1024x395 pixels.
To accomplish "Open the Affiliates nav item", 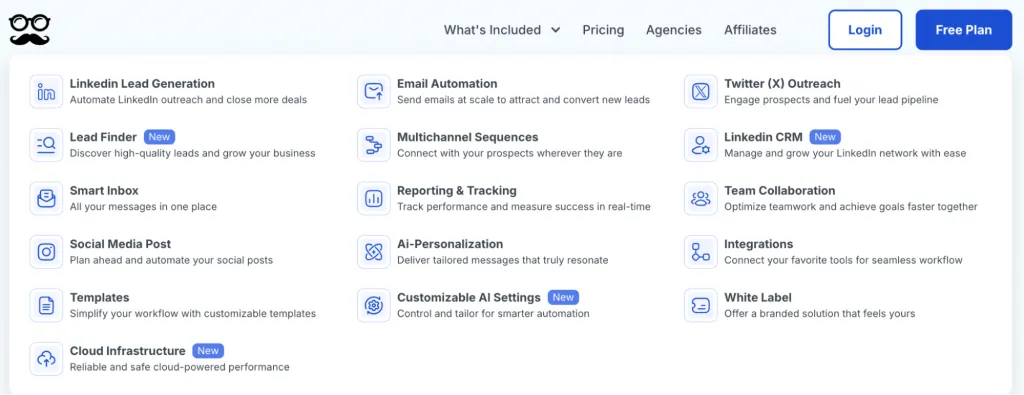I will pyautogui.click(x=750, y=30).
